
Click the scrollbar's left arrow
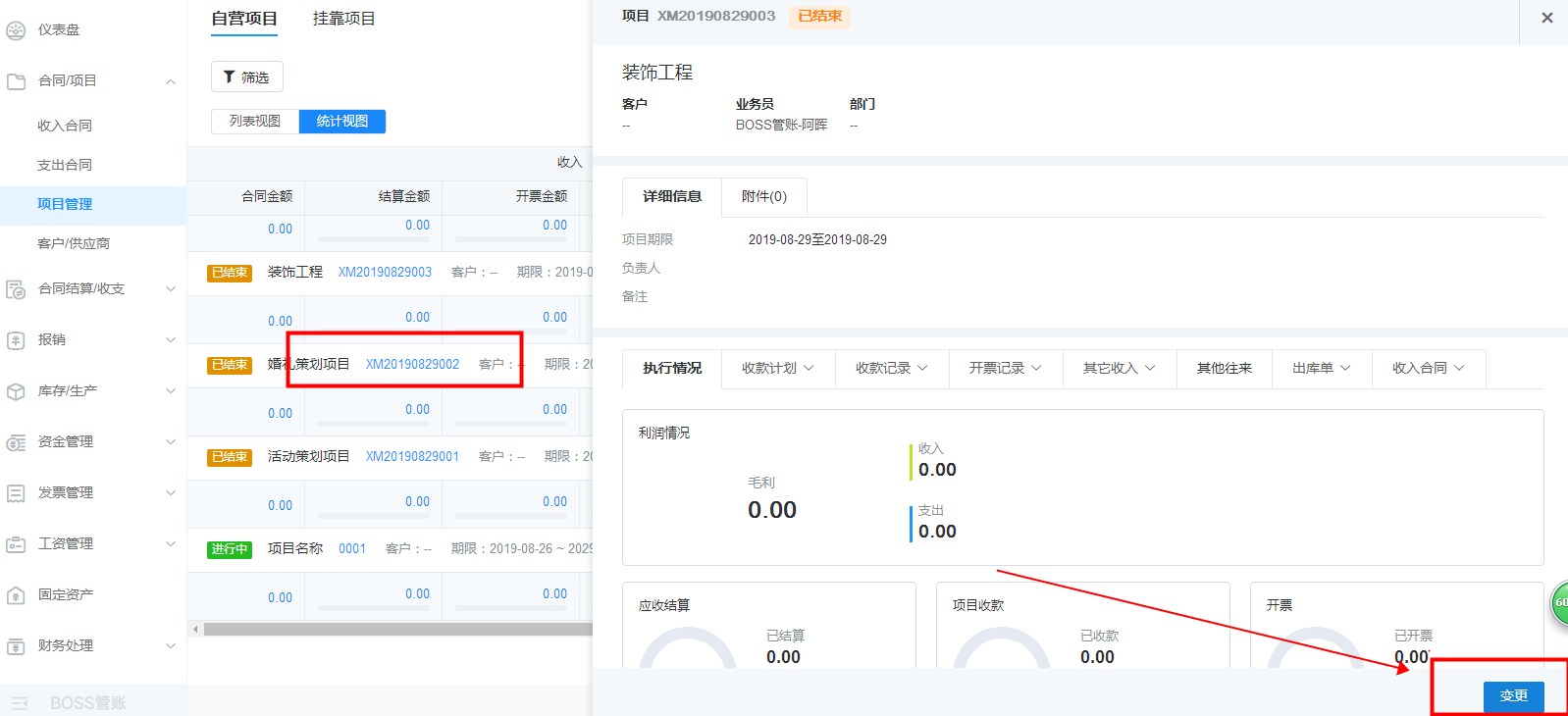click(x=195, y=630)
